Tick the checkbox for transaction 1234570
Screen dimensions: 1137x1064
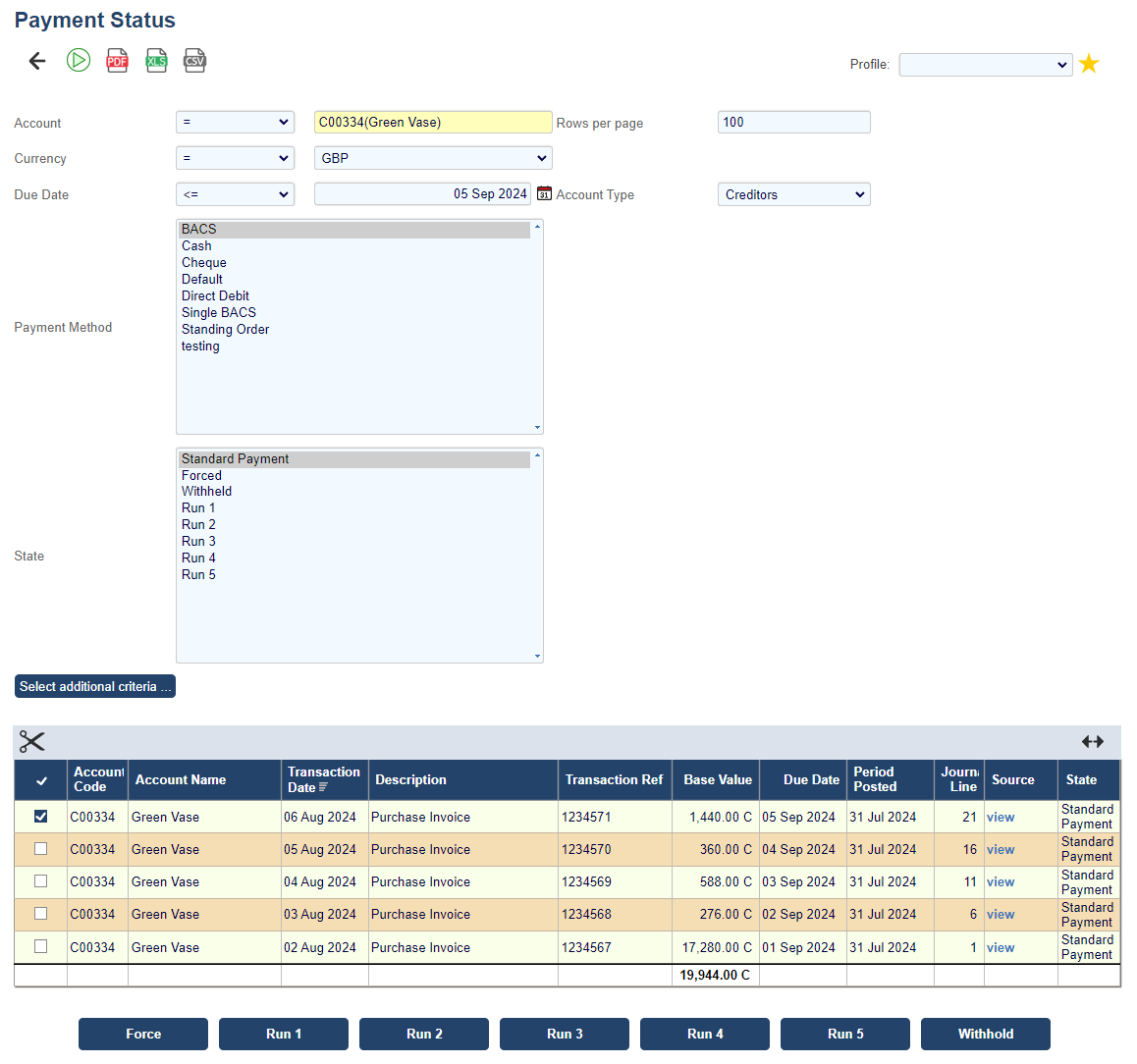pyautogui.click(x=40, y=849)
